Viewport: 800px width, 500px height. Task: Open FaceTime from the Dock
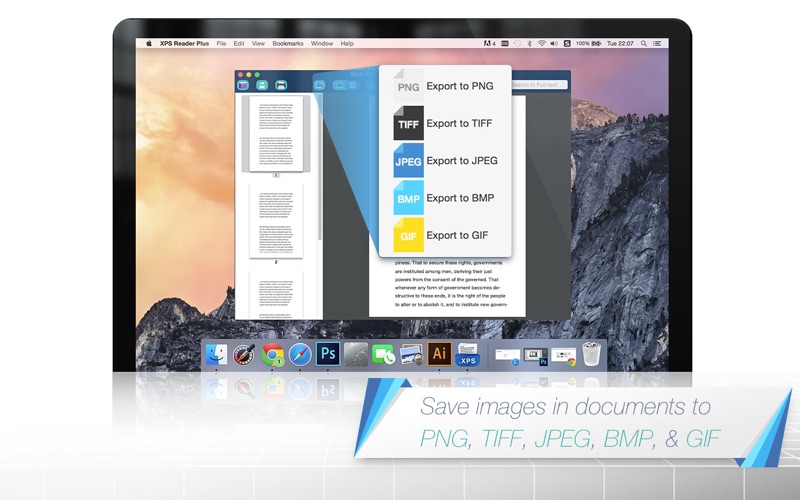coord(383,354)
